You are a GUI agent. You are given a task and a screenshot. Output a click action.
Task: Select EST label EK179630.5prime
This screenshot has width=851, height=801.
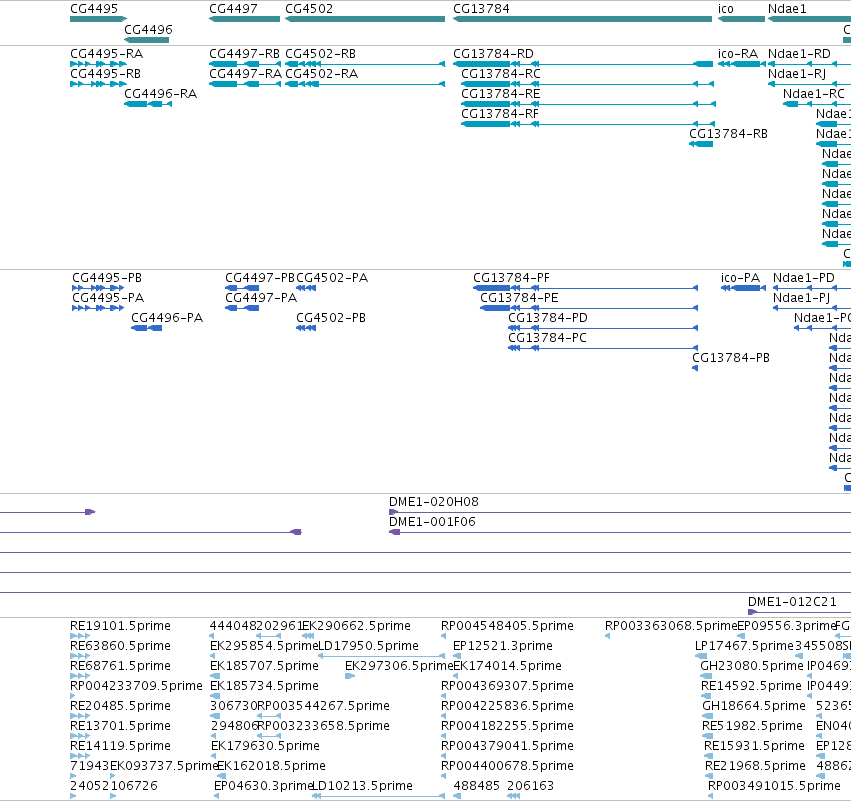point(265,746)
